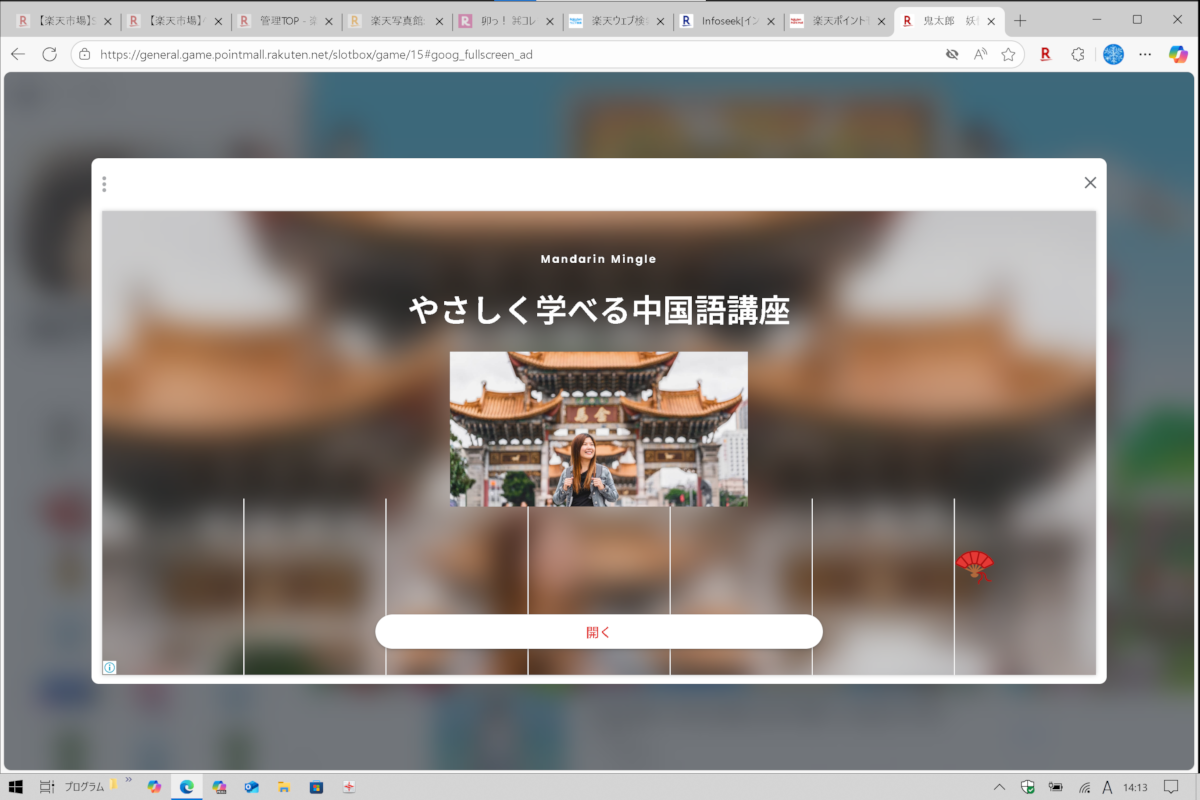
Task: Open Task View on the taskbar
Action: [46, 787]
